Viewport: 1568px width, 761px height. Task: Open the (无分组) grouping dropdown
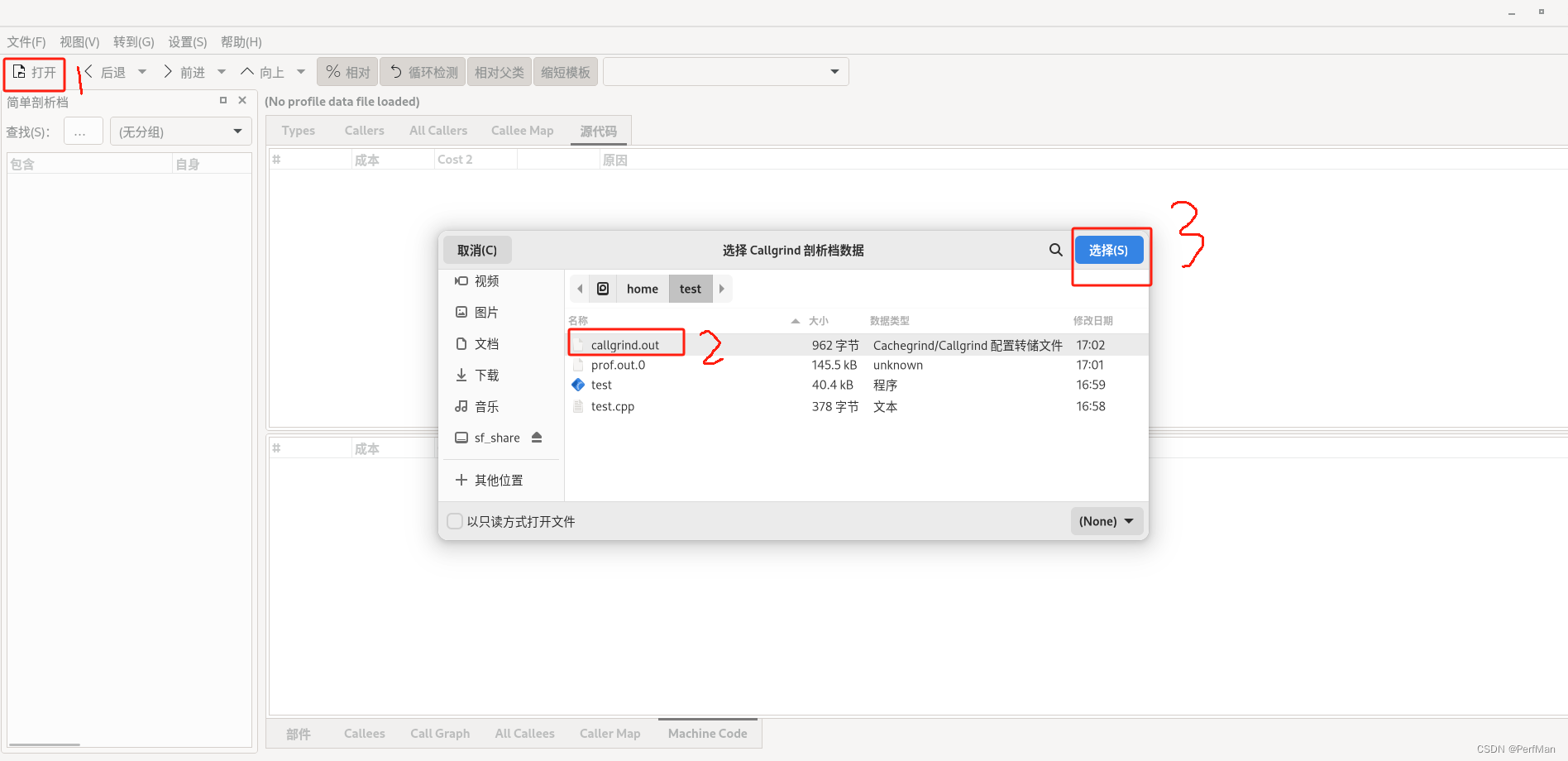coord(180,131)
